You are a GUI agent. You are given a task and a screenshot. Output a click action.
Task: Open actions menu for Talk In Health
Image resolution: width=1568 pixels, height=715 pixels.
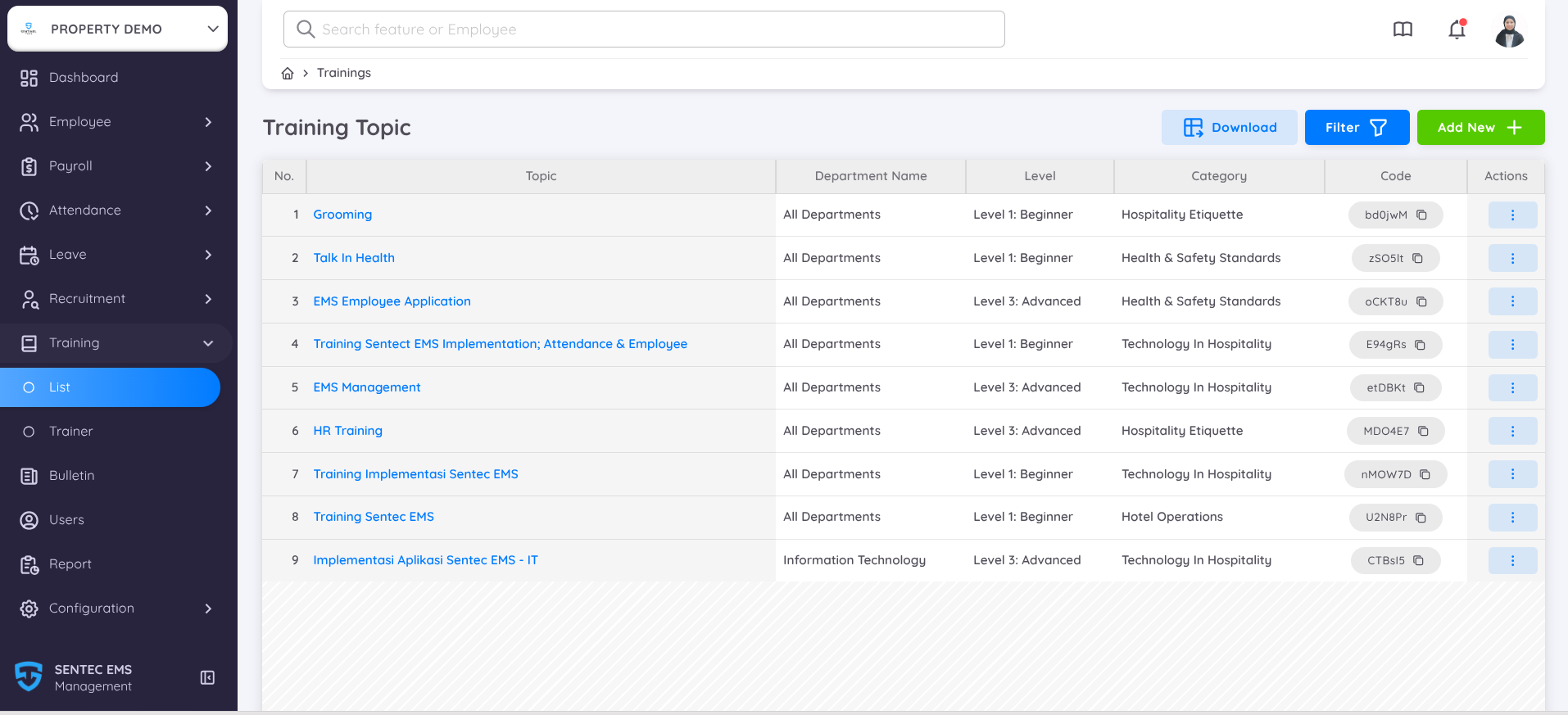tap(1512, 258)
